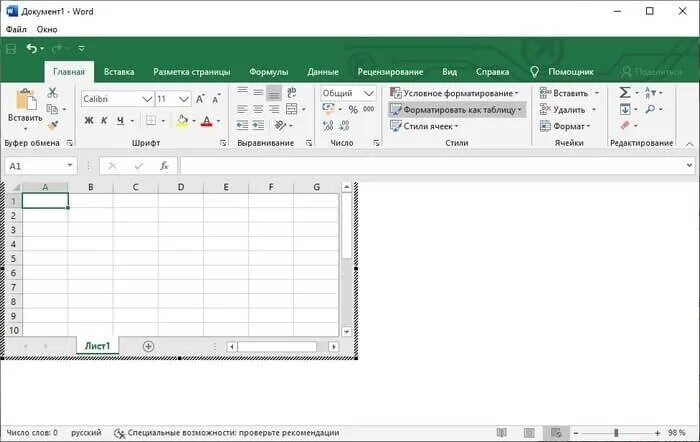Image resolution: width=700 pixels, height=442 pixels.
Task: Open the Calibri font name dropdown
Action: coord(147,99)
